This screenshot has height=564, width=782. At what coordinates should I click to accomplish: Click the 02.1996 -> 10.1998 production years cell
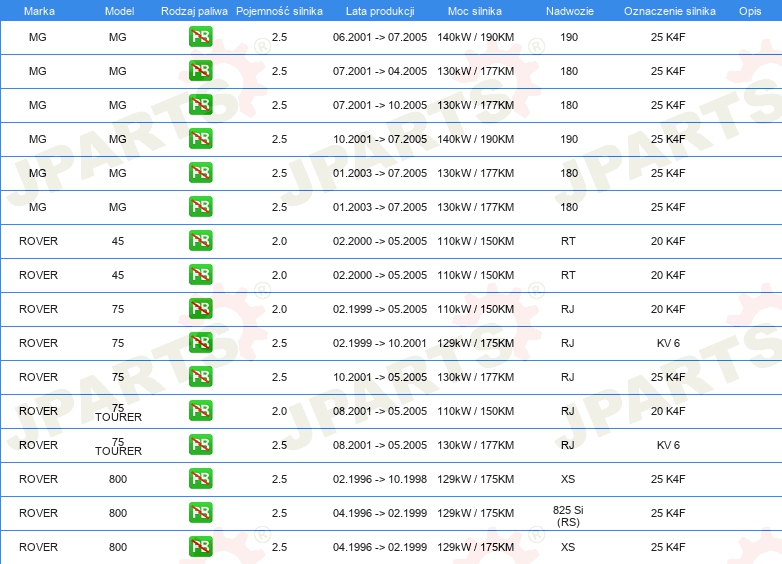[379, 479]
